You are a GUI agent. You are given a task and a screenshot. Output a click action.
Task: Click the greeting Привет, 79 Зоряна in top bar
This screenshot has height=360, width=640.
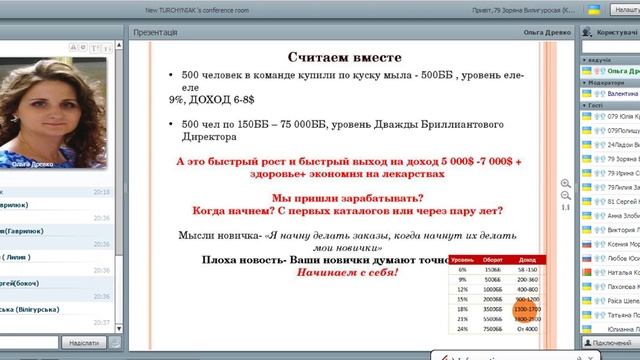[523, 10]
